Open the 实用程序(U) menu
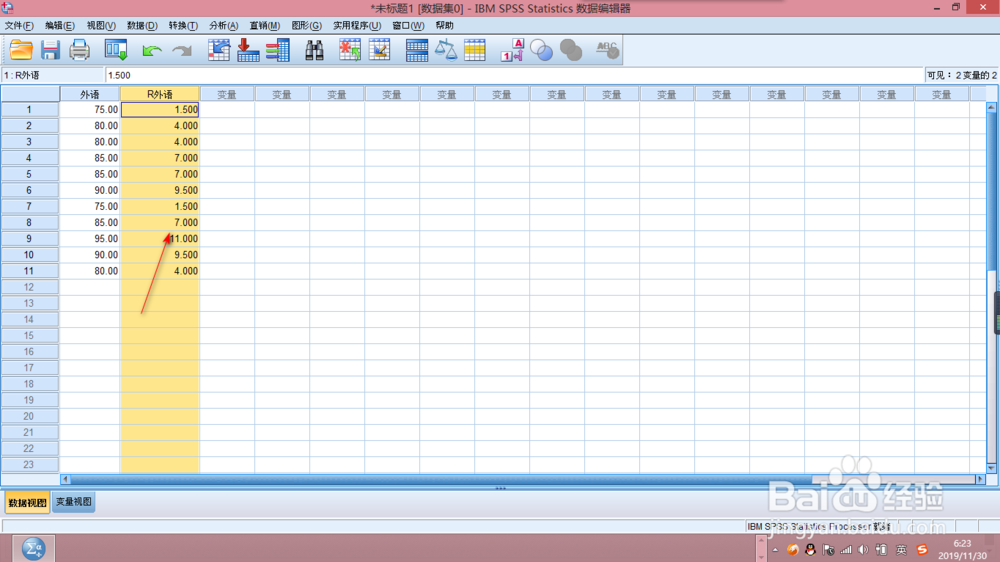The image size is (1000, 562). click(357, 26)
